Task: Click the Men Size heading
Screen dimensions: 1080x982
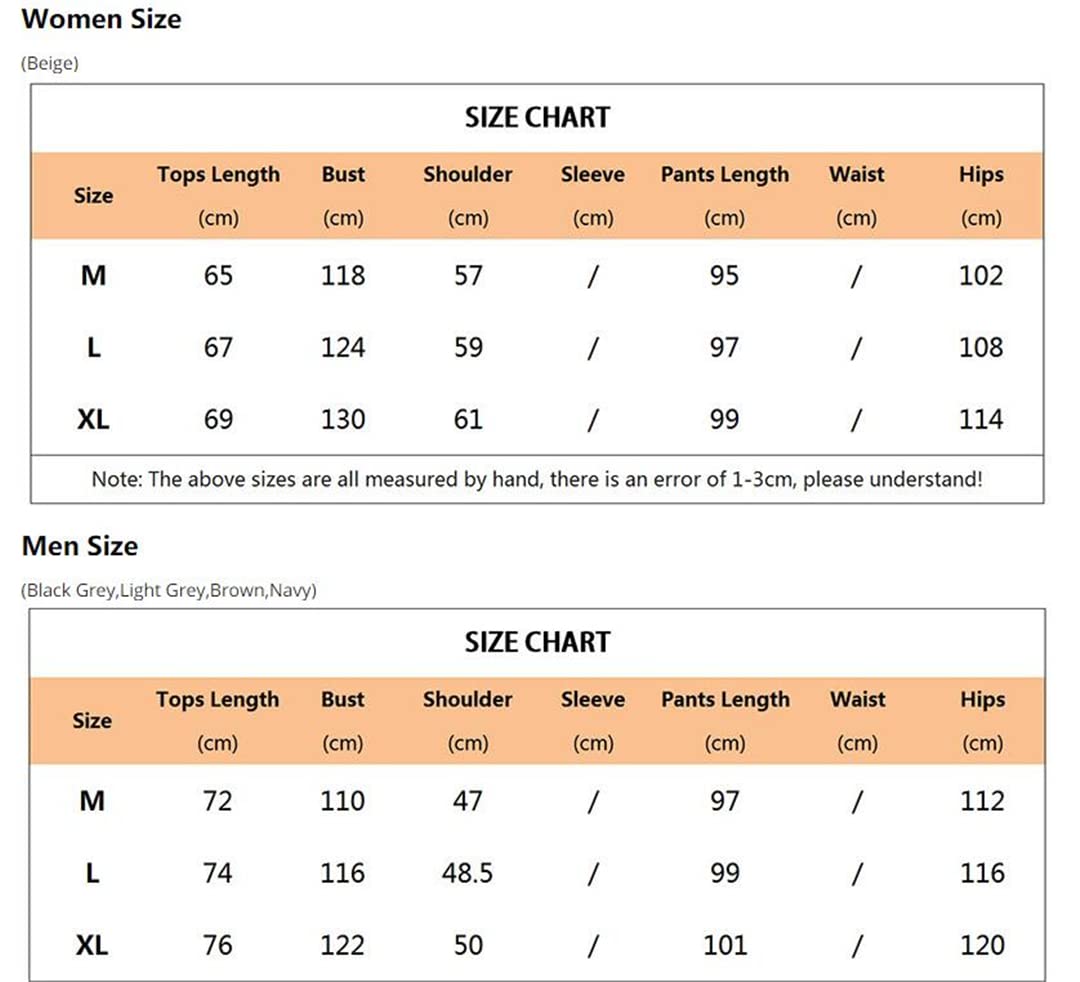Action: point(80,546)
